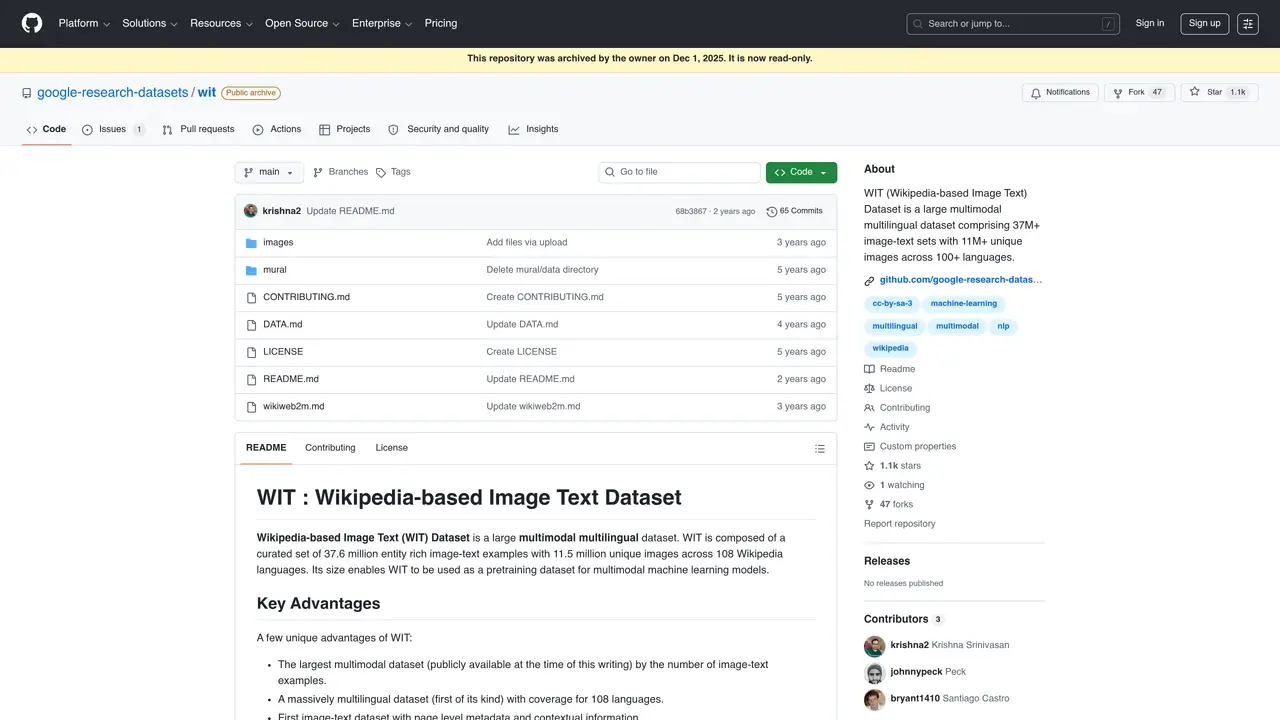Click the cc-by-sa-3 topic tag
This screenshot has height=720, width=1280.
[892, 303]
